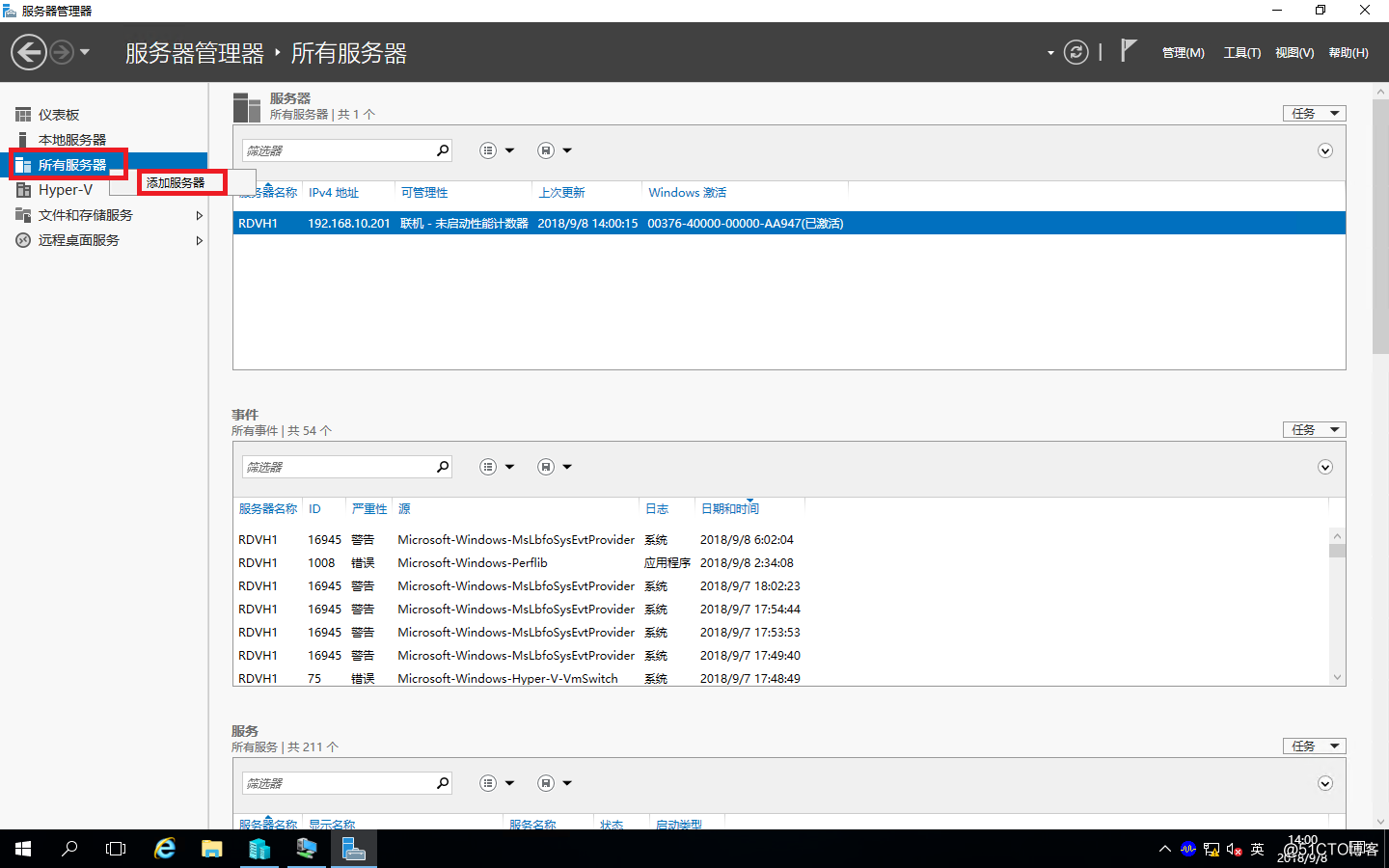Click the refresh icon in header

1076,52
